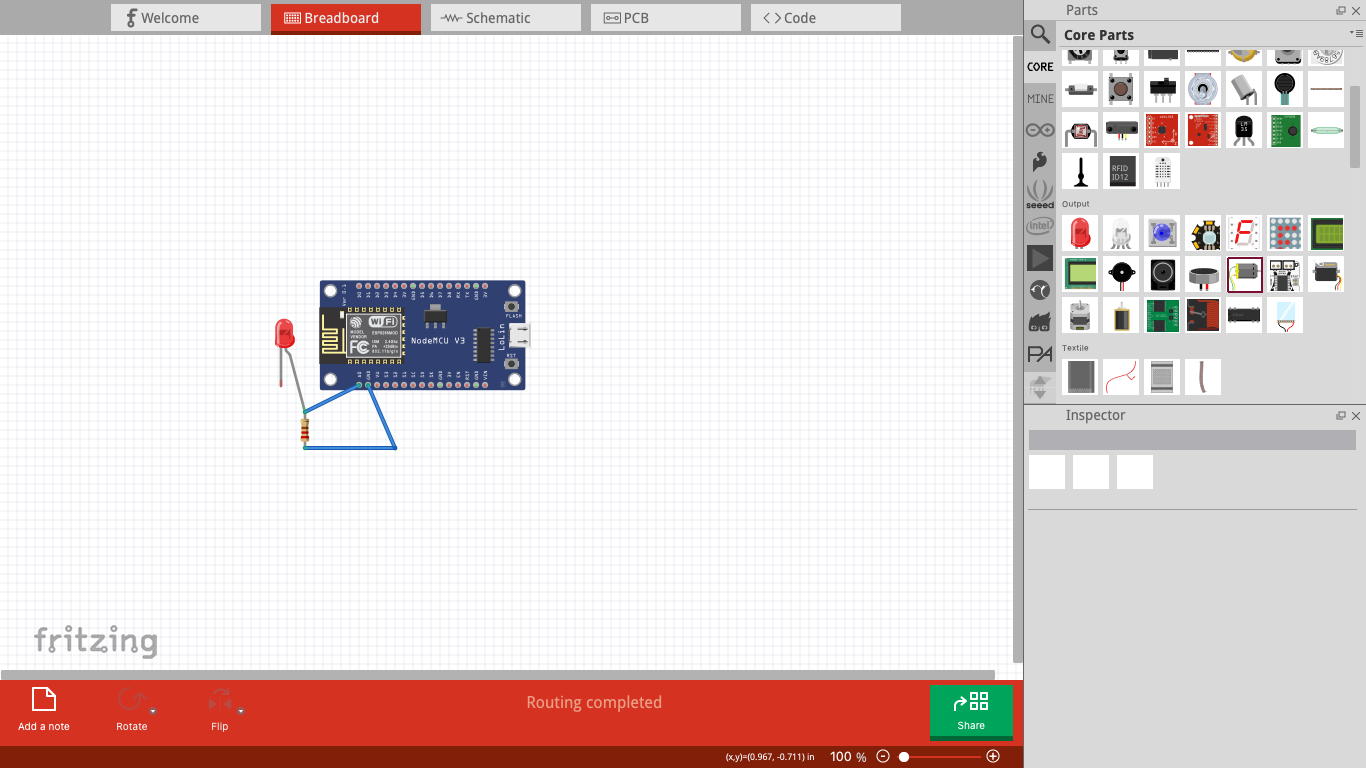This screenshot has width=1366, height=768.
Task: Choose the highlighted DC motor part
Action: (1244, 274)
